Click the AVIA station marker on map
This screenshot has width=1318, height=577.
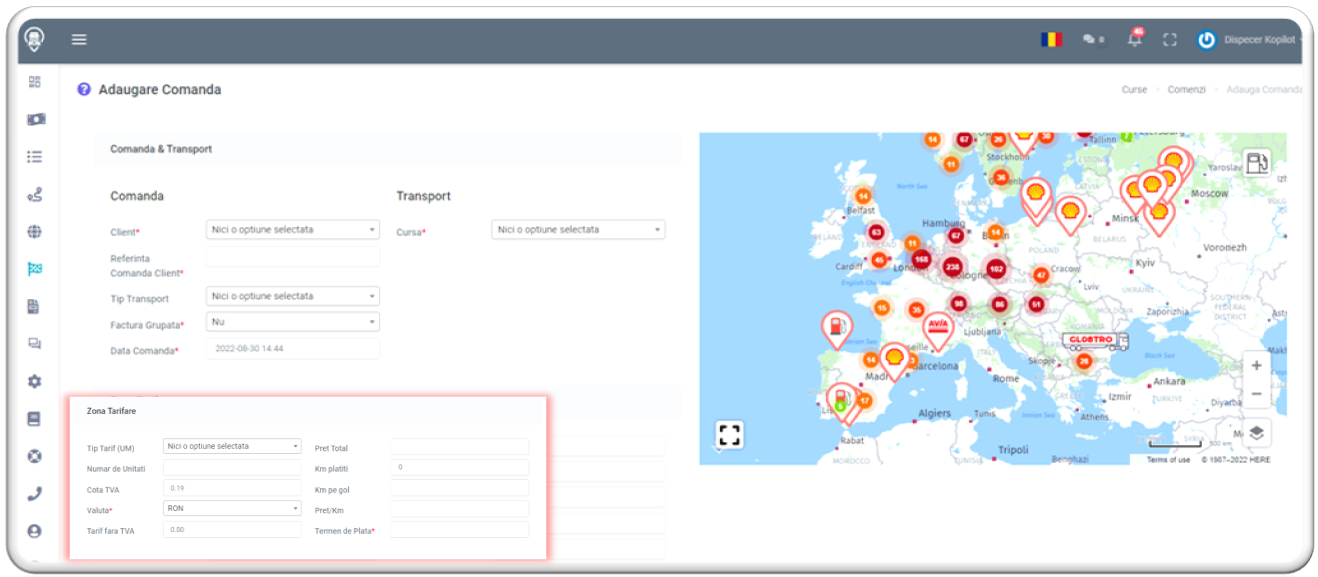[937, 327]
